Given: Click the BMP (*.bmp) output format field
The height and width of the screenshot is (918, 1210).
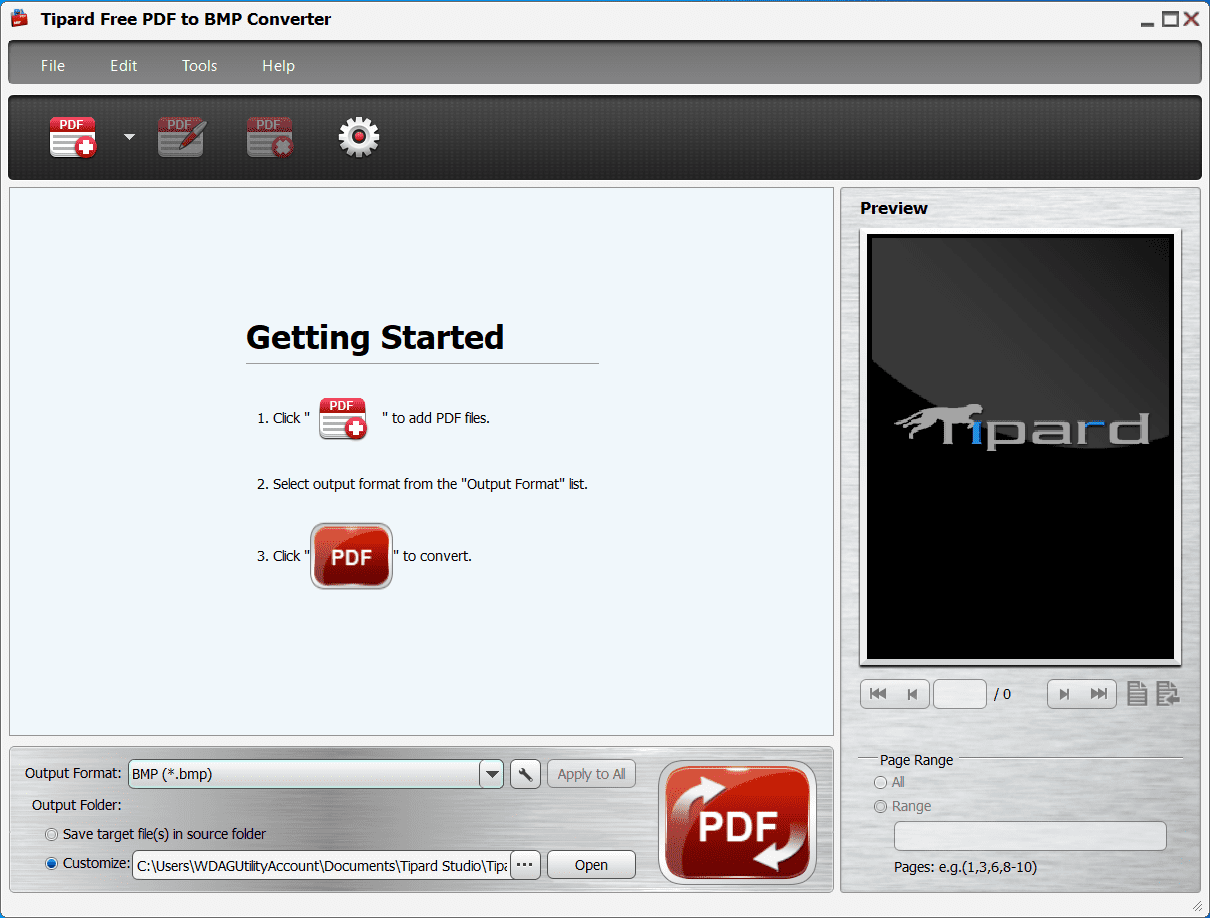Looking at the screenshot, I should (305, 774).
